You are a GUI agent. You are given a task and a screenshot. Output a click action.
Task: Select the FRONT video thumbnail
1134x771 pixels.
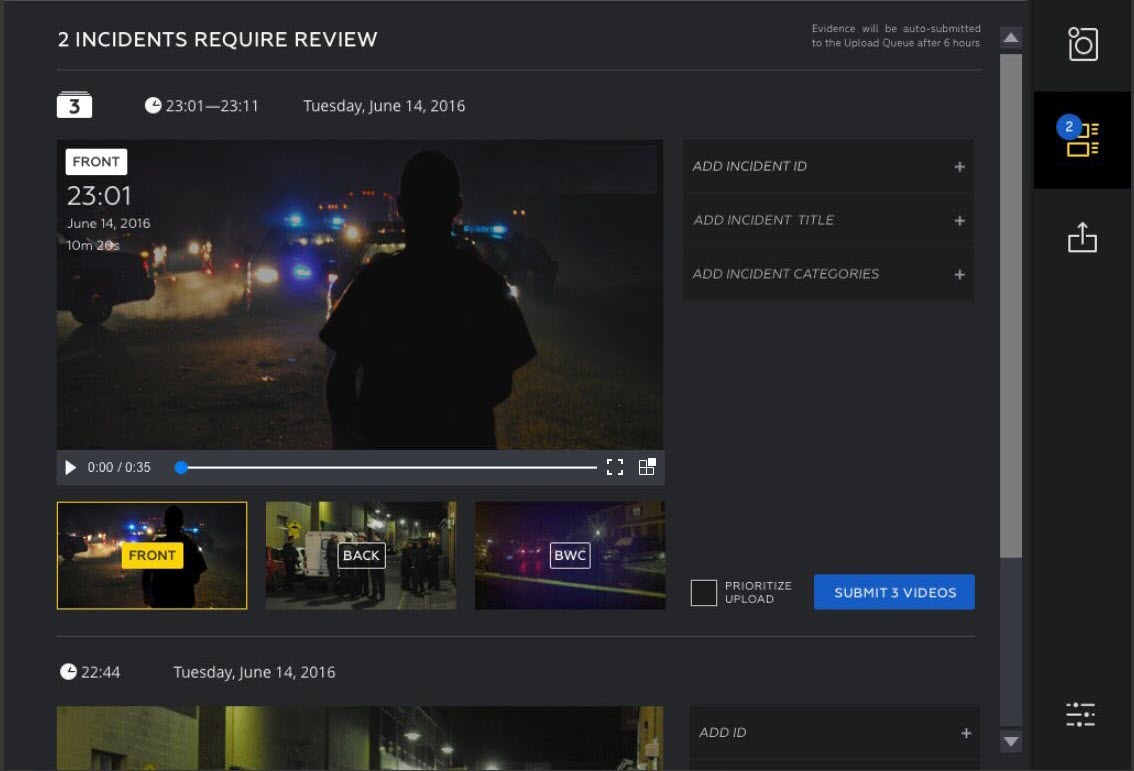click(x=152, y=555)
